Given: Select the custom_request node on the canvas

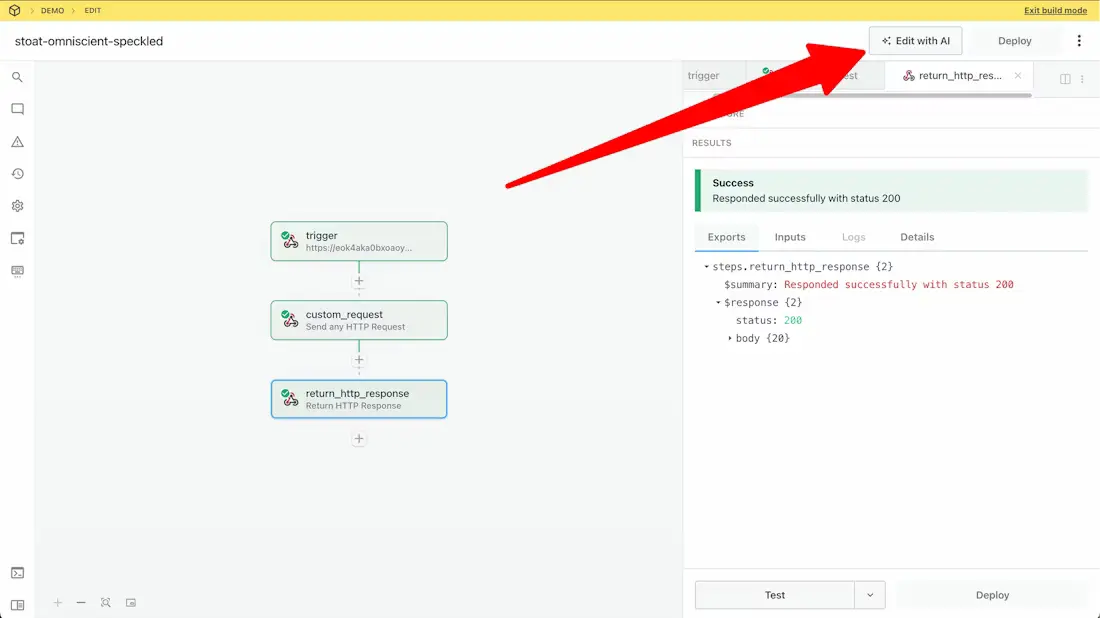Looking at the screenshot, I should pos(359,320).
